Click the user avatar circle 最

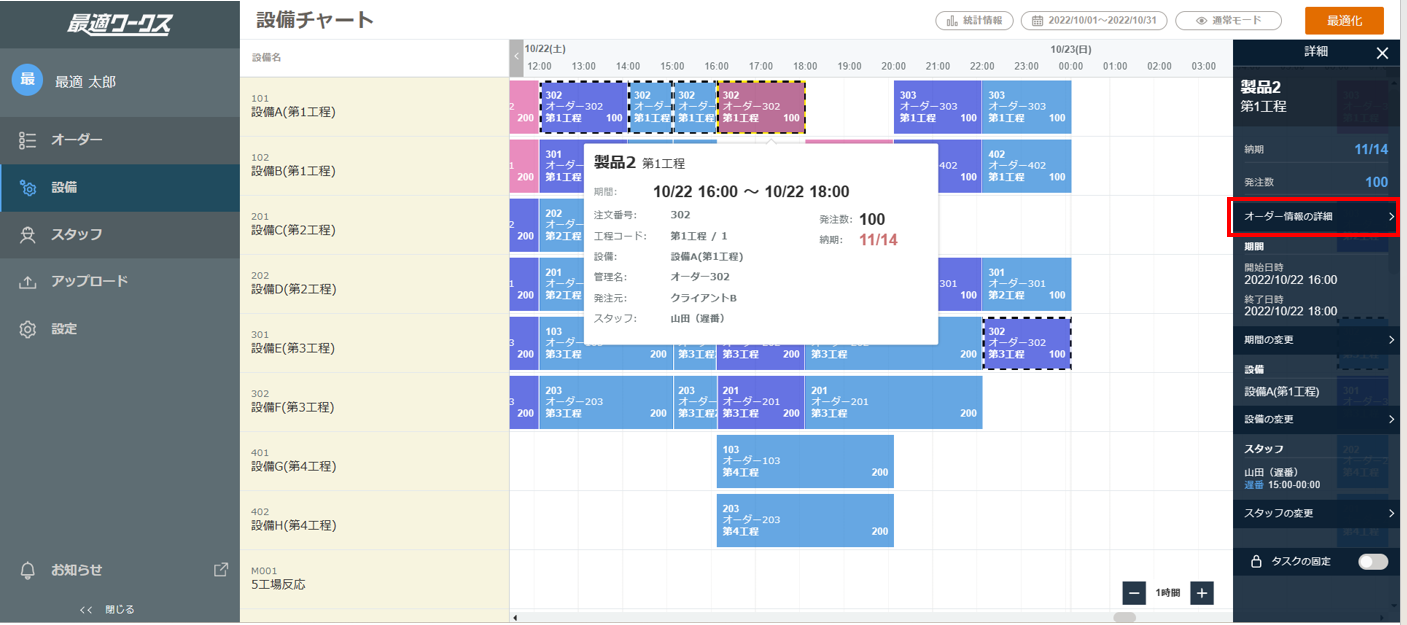point(27,81)
